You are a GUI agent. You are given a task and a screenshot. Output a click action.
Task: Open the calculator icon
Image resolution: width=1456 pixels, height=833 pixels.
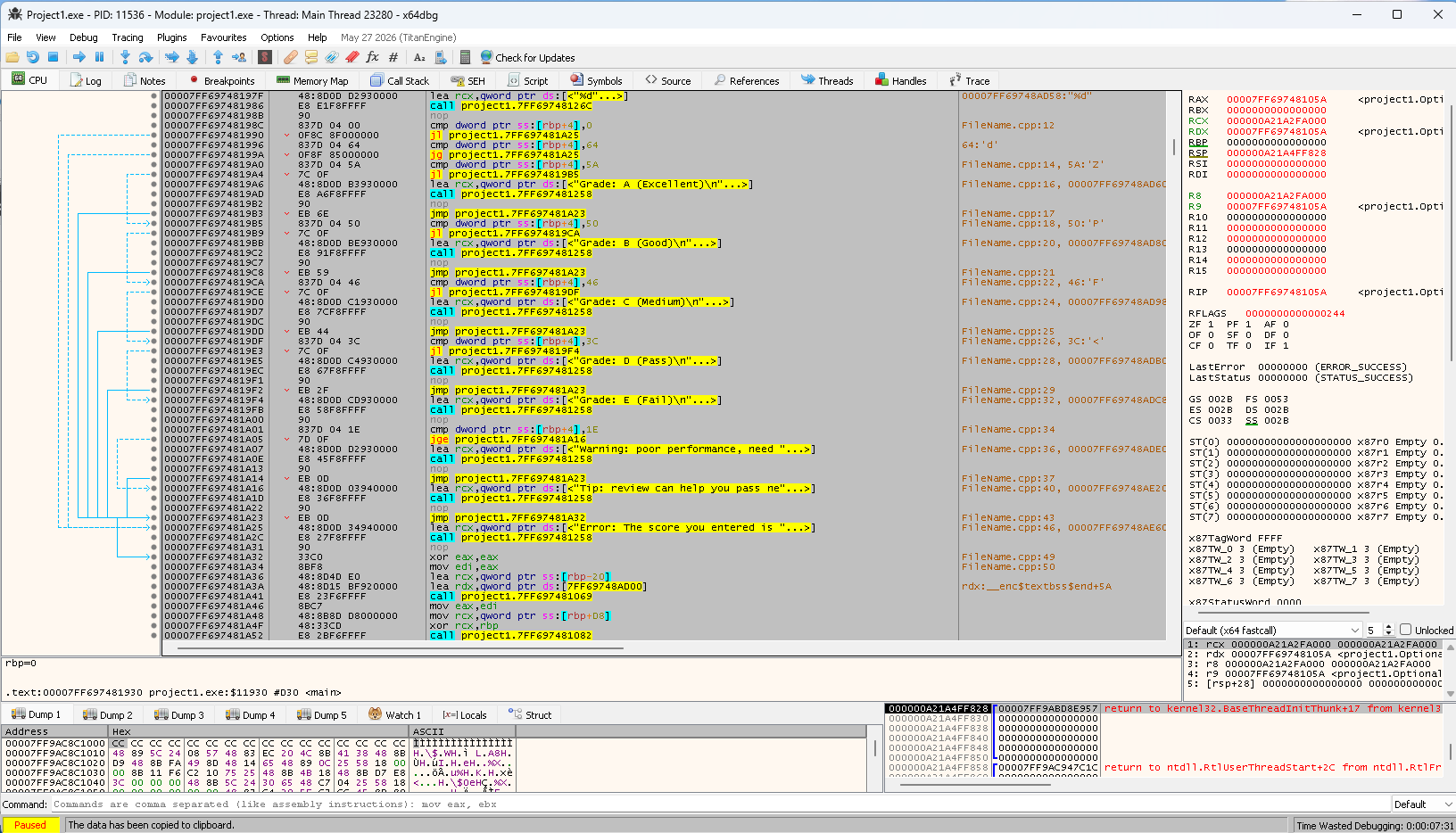click(465, 57)
